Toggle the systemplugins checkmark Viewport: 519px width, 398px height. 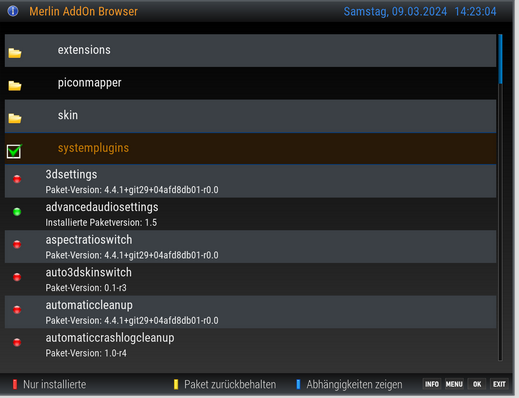click(x=14, y=151)
